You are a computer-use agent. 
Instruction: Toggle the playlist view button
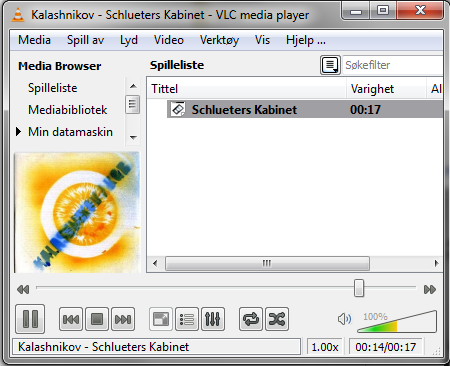187,319
